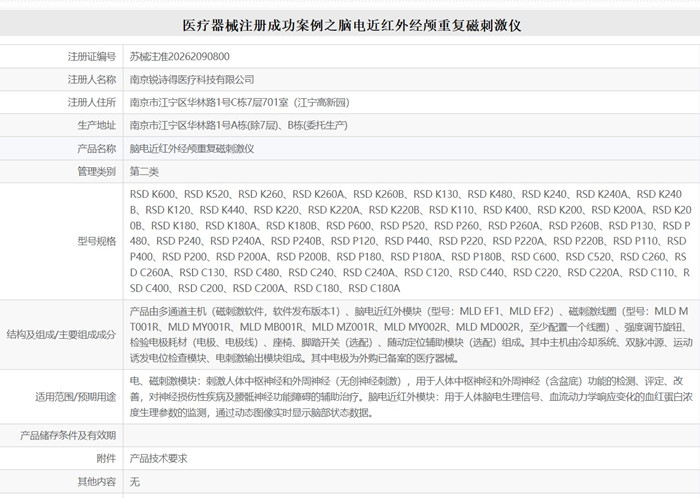Click the value 无 in 其他内容 row
The image size is (700, 498).
point(135,481)
